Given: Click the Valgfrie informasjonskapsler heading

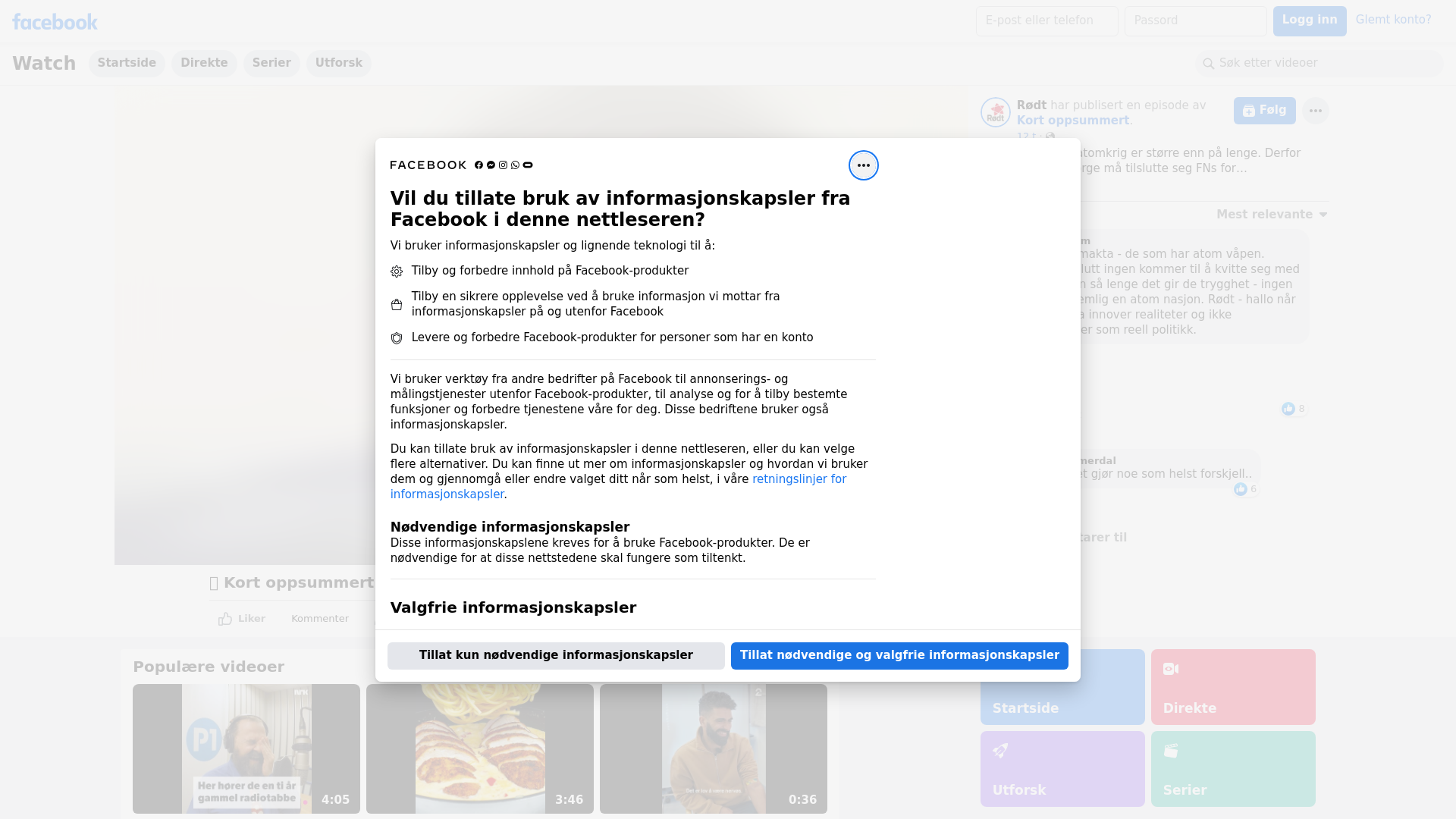Looking at the screenshot, I should [x=513, y=608].
